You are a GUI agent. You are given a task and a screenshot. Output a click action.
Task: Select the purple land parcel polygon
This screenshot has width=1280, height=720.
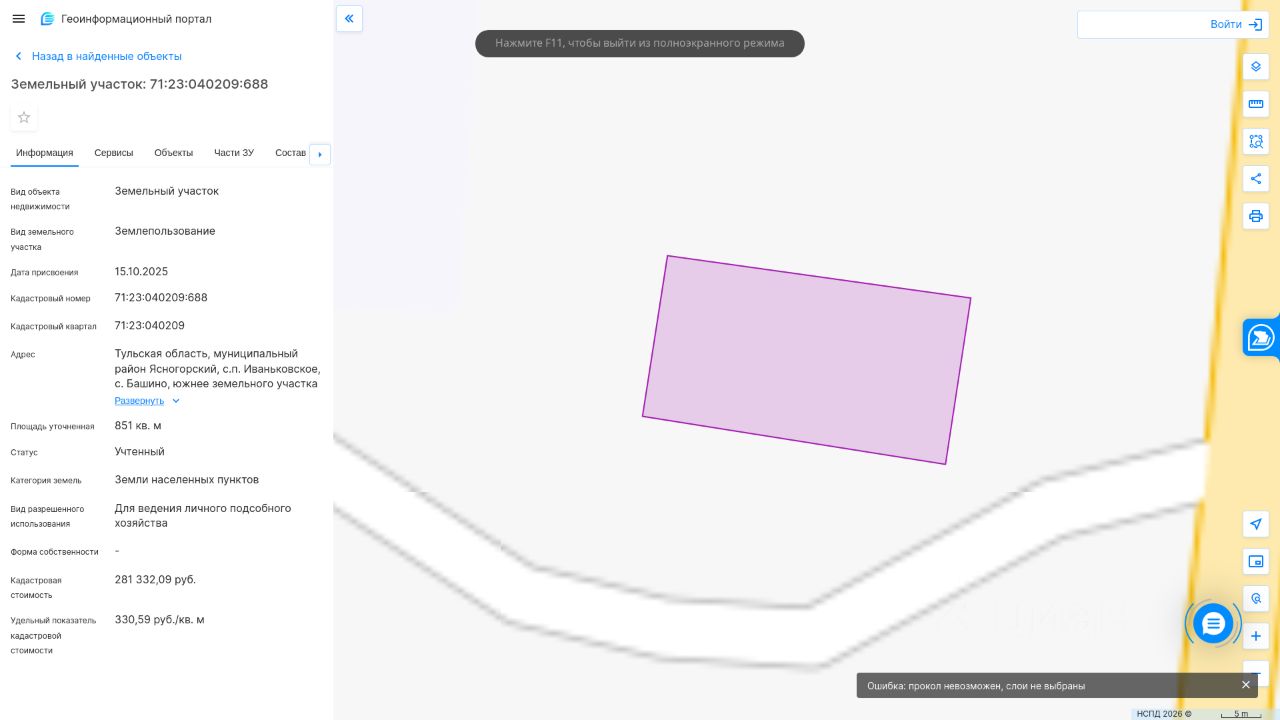[806, 360]
